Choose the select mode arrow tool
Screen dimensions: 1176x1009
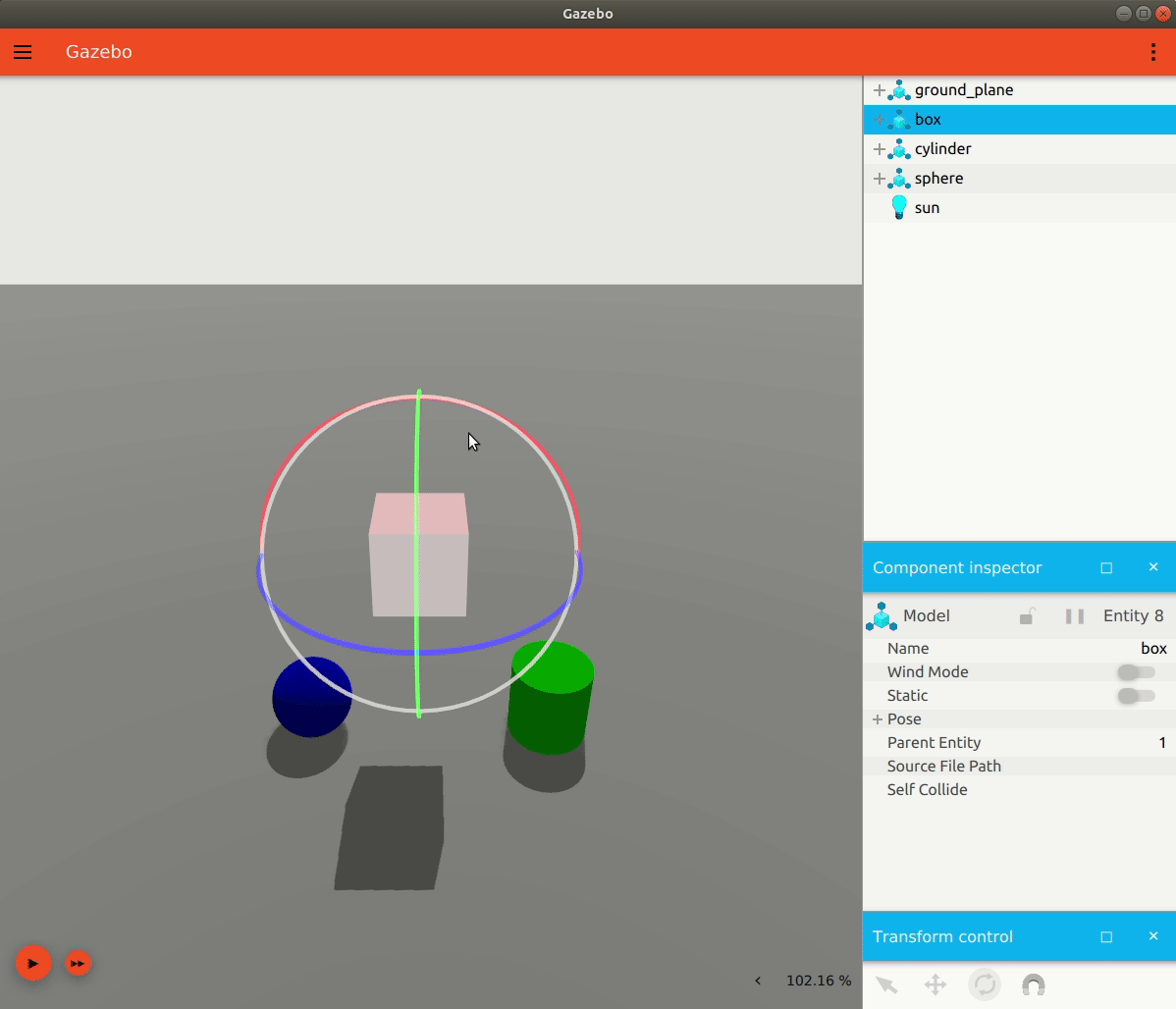pyautogui.click(x=886, y=985)
